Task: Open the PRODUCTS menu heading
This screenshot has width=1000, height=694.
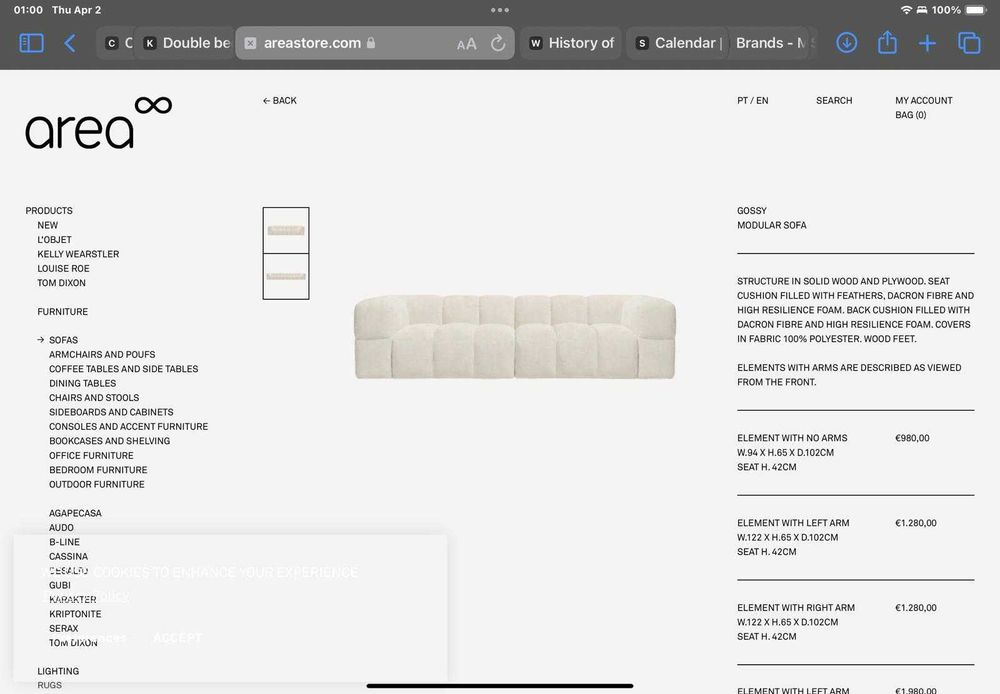Action: pos(49,210)
